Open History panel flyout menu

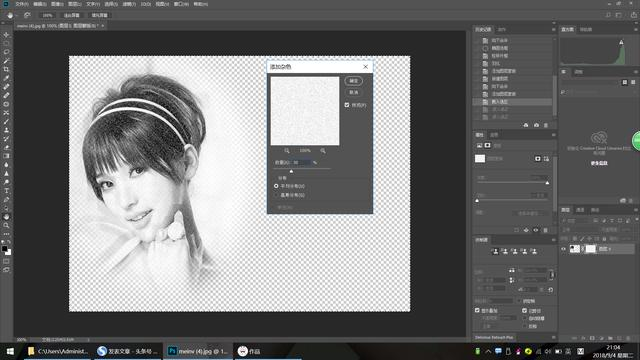click(x=554, y=29)
